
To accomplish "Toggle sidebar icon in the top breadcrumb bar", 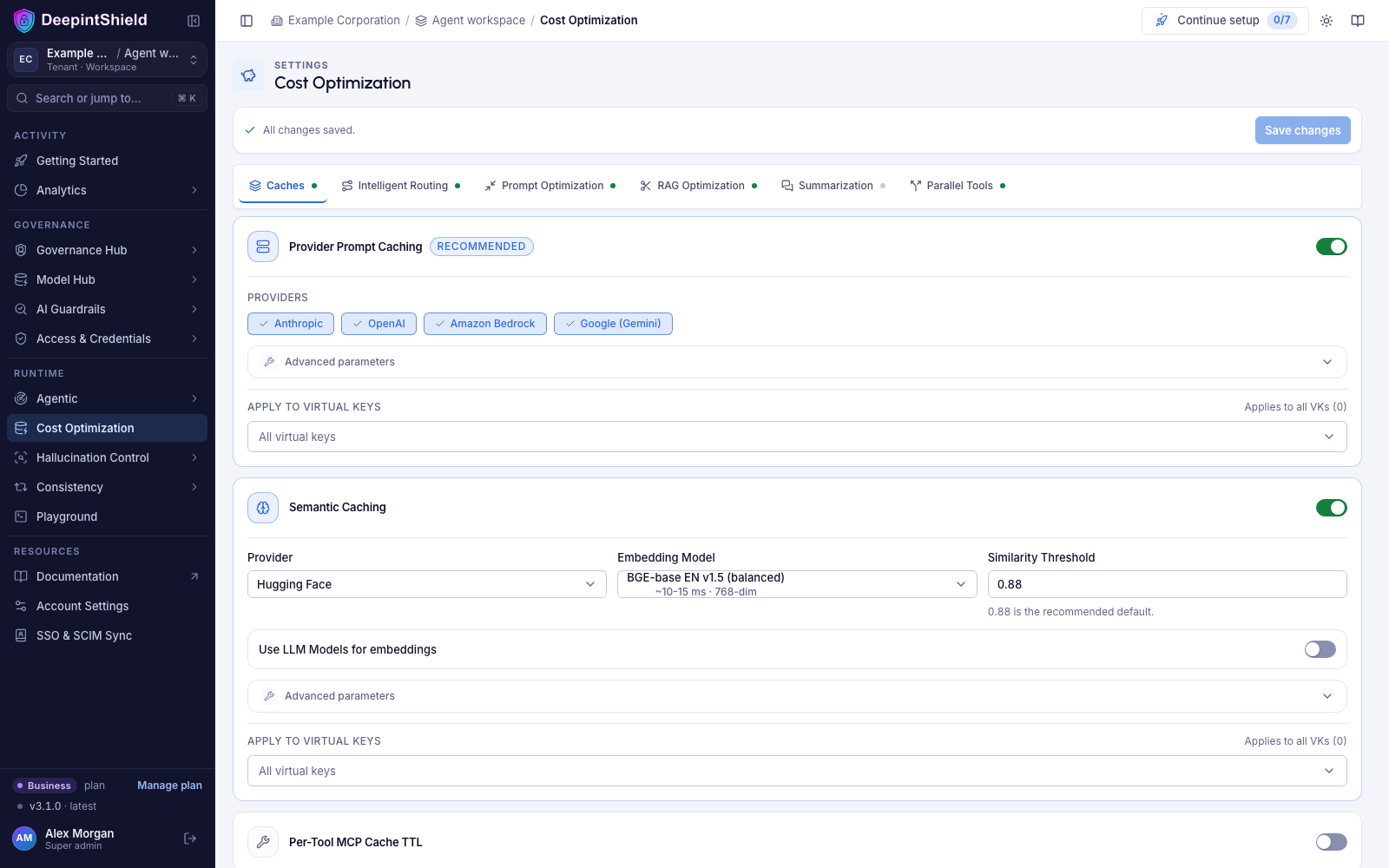I will coord(247,21).
